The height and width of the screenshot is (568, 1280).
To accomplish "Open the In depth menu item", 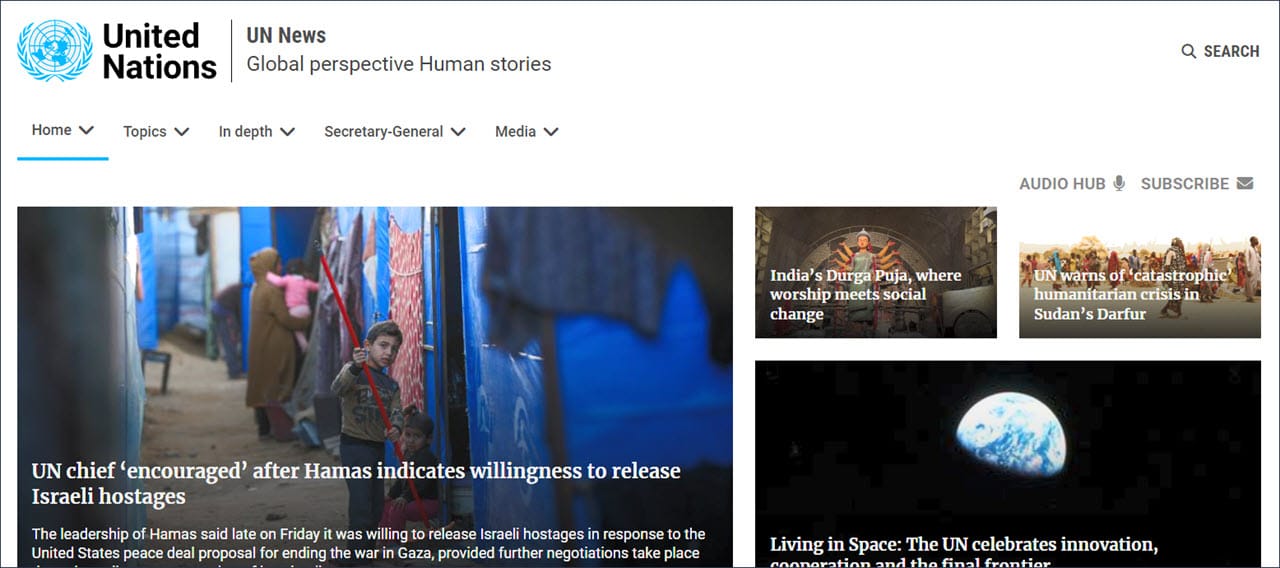I will pos(246,132).
